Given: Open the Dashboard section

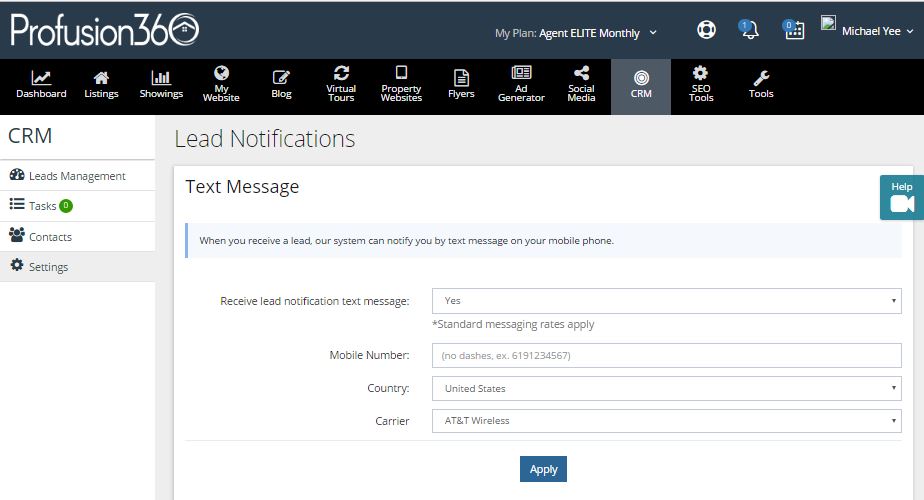Looking at the screenshot, I should (41, 86).
